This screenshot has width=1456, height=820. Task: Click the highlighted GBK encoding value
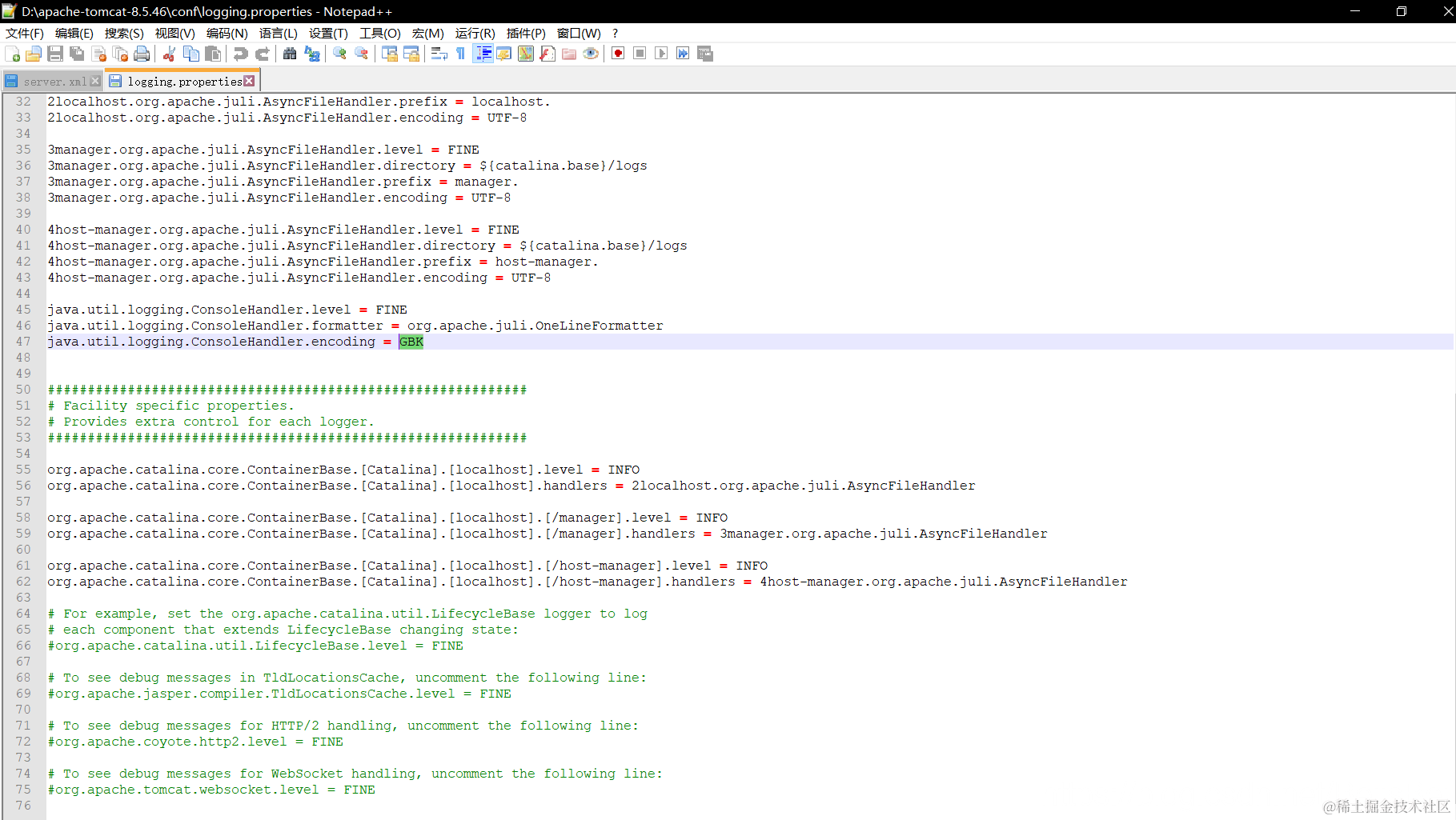[411, 342]
